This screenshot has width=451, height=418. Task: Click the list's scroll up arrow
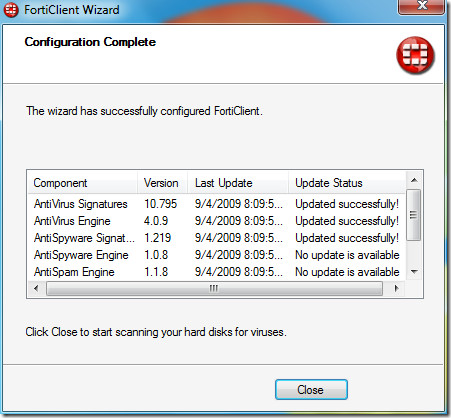pos(414,180)
